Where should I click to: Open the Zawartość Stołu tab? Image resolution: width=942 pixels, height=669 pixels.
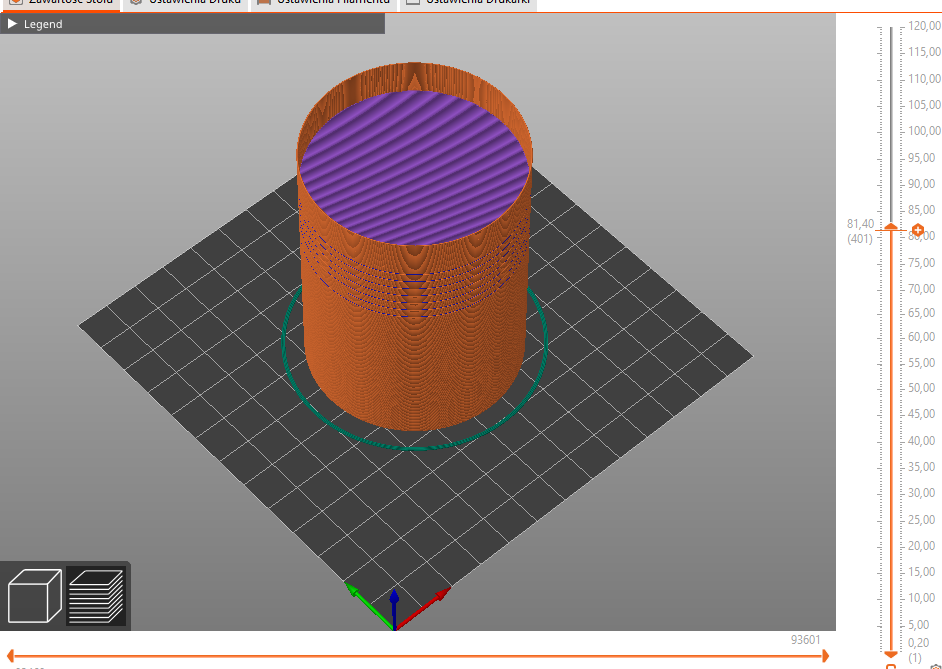61,3
